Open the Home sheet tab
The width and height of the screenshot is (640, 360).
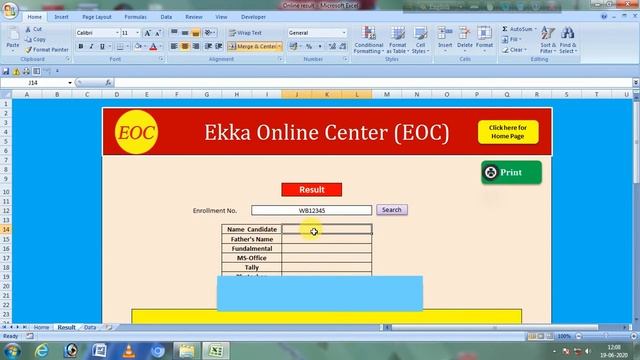click(x=41, y=327)
